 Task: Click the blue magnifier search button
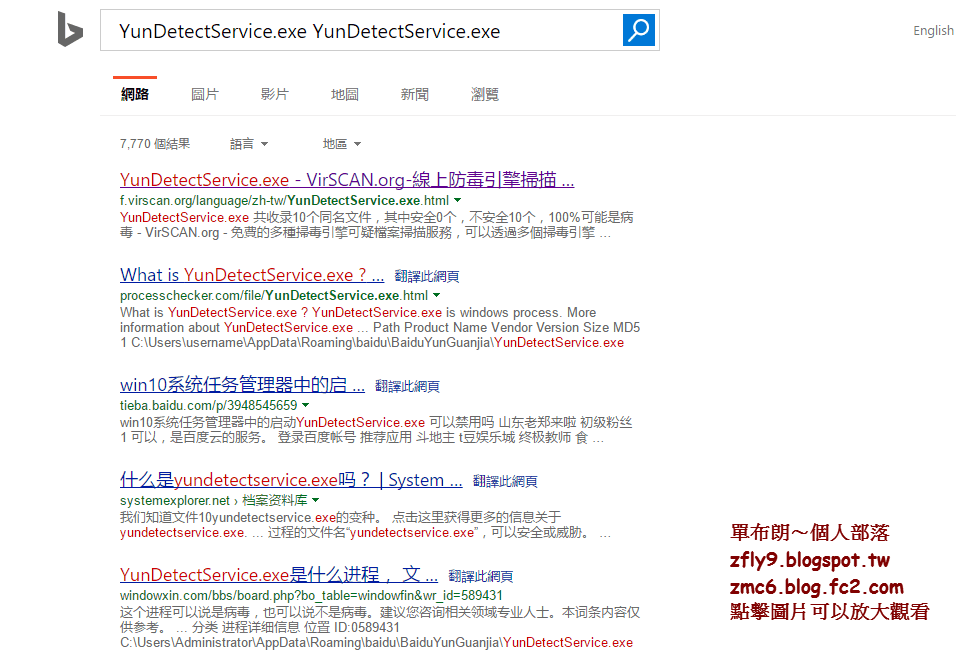(638, 30)
